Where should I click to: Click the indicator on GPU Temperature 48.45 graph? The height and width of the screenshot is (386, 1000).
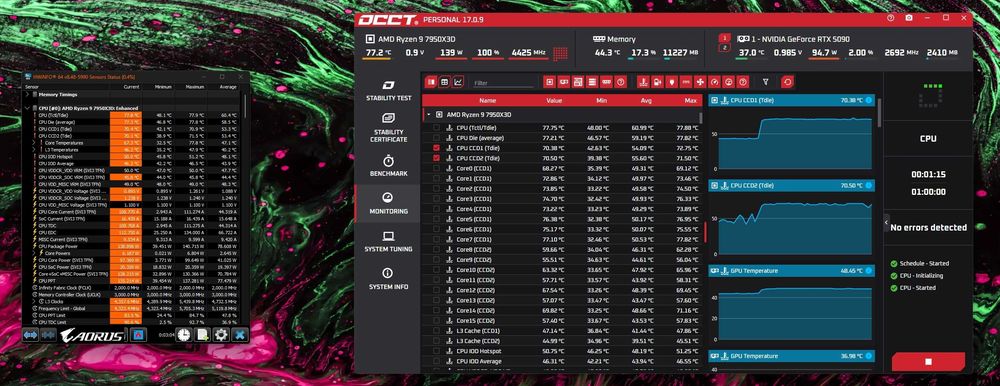coord(868,271)
